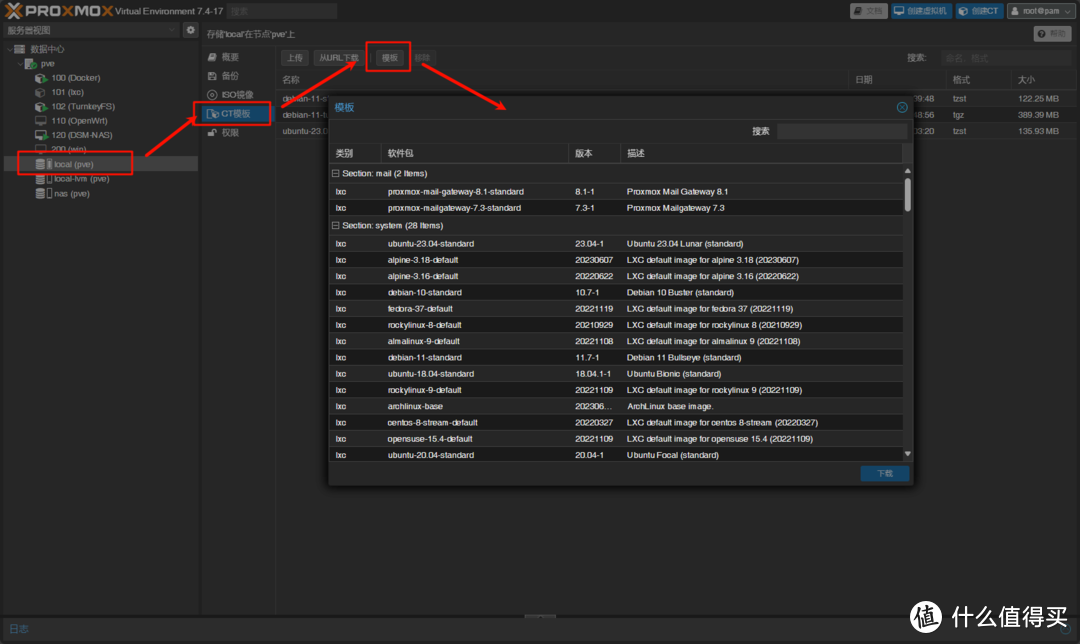Select VM 110 (OpenWrt) in the tree
The image size is (1080, 644).
[79, 121]
